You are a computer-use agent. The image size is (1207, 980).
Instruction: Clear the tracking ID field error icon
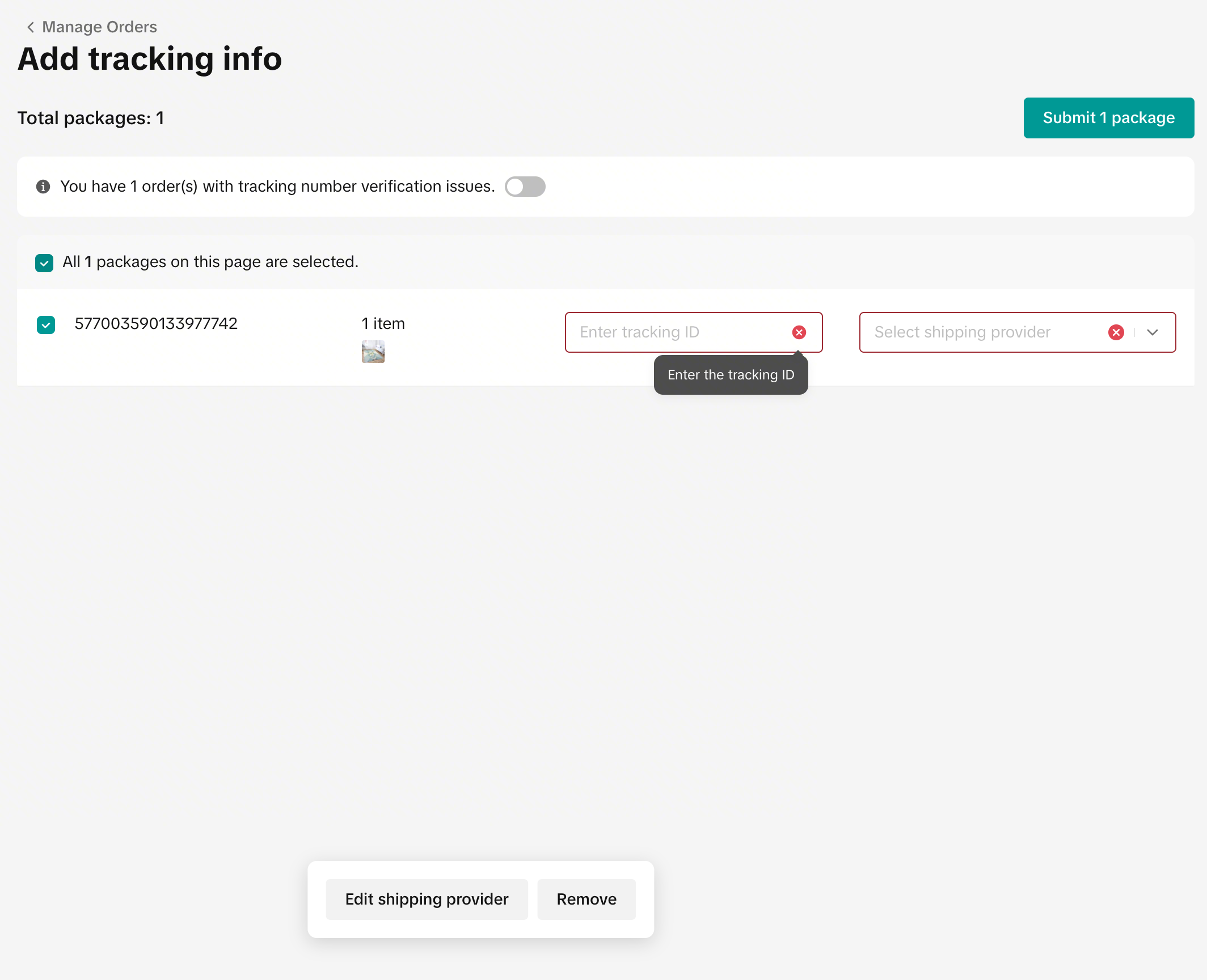pos(799,332)
